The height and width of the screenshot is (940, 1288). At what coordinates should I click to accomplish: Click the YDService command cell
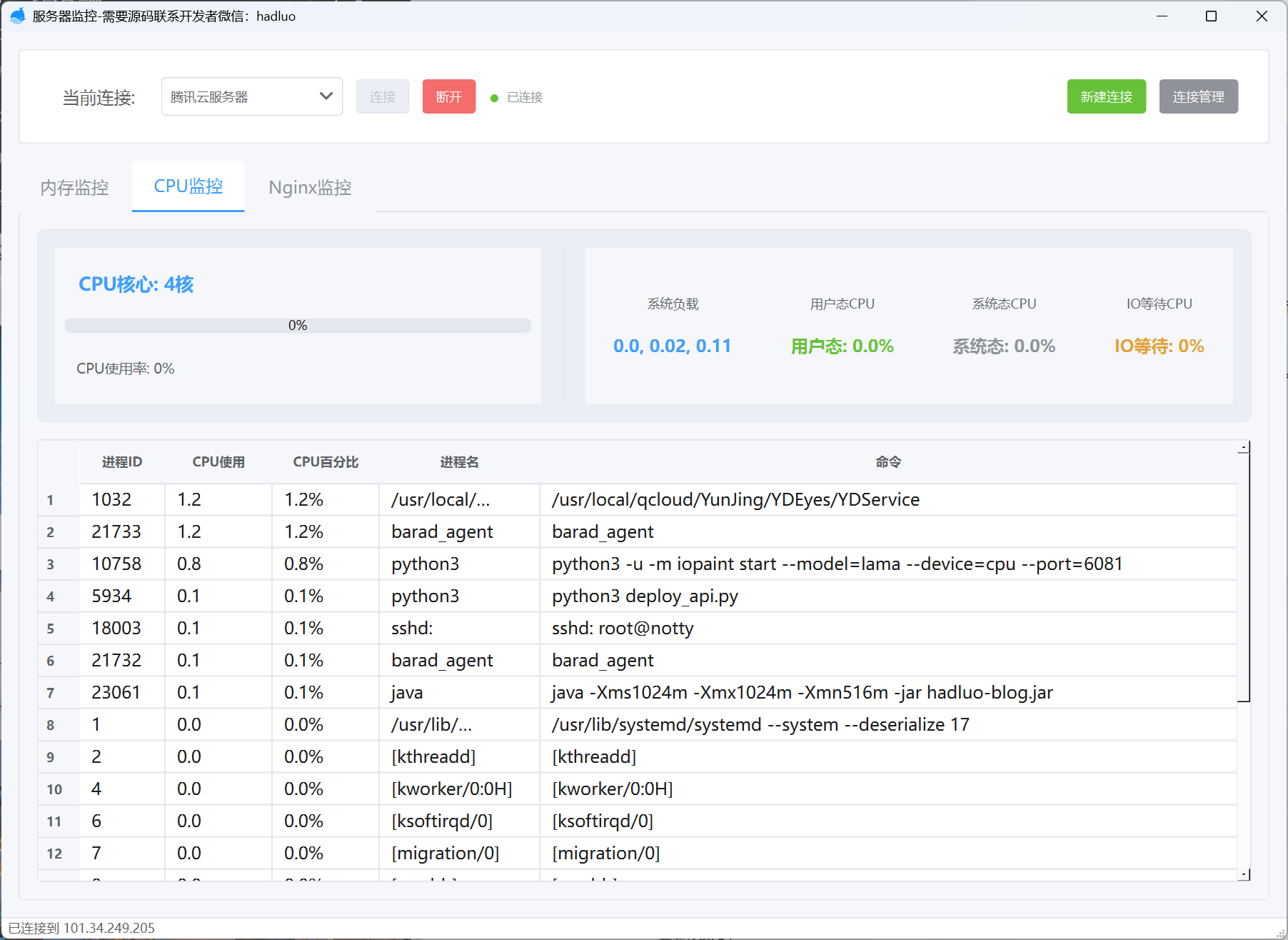click(888, 499)
